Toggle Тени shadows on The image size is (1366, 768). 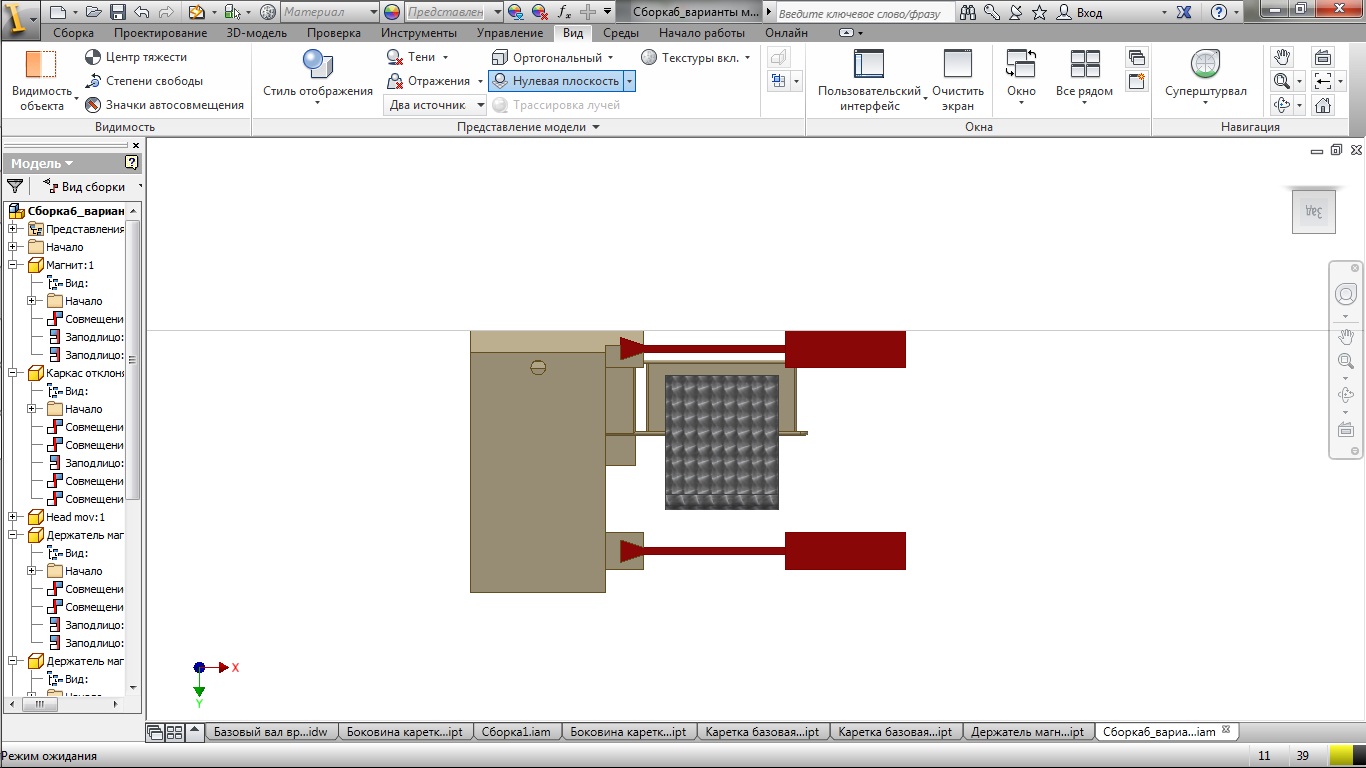(410, 57)
